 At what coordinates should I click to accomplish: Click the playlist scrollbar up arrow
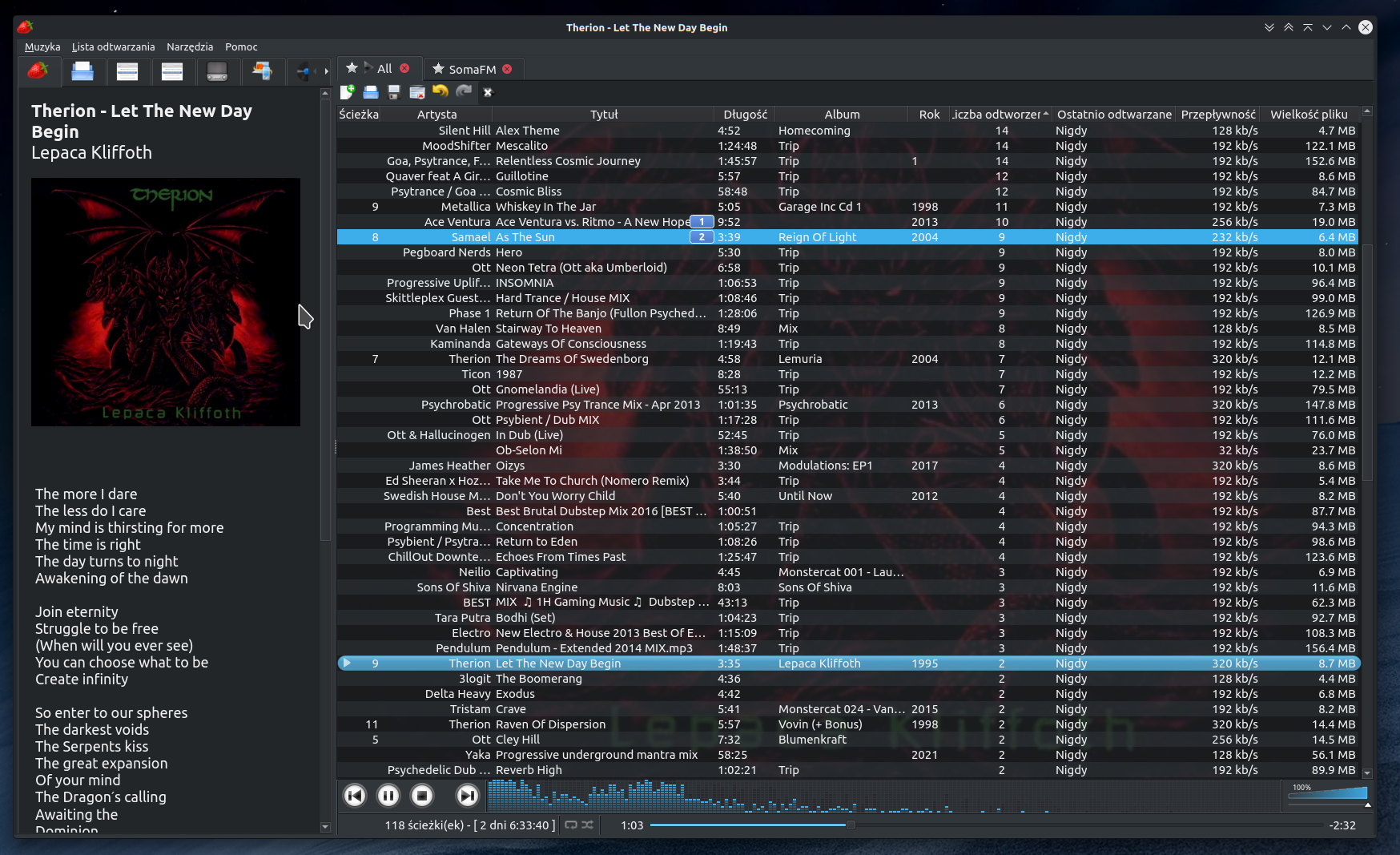pos(1367,111)
